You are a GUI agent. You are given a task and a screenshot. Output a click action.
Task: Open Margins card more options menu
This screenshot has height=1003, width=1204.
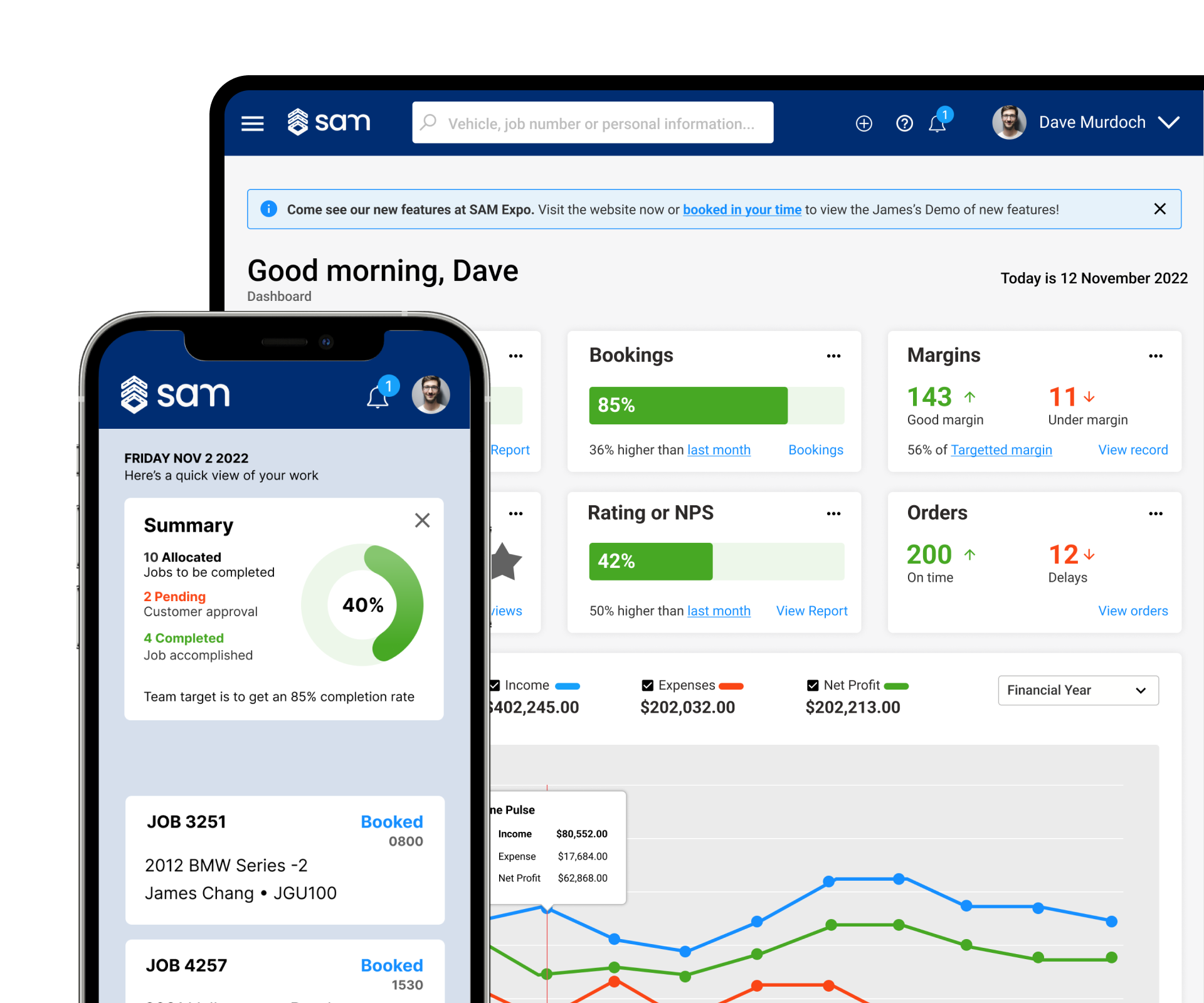[x=1156, y=356]
